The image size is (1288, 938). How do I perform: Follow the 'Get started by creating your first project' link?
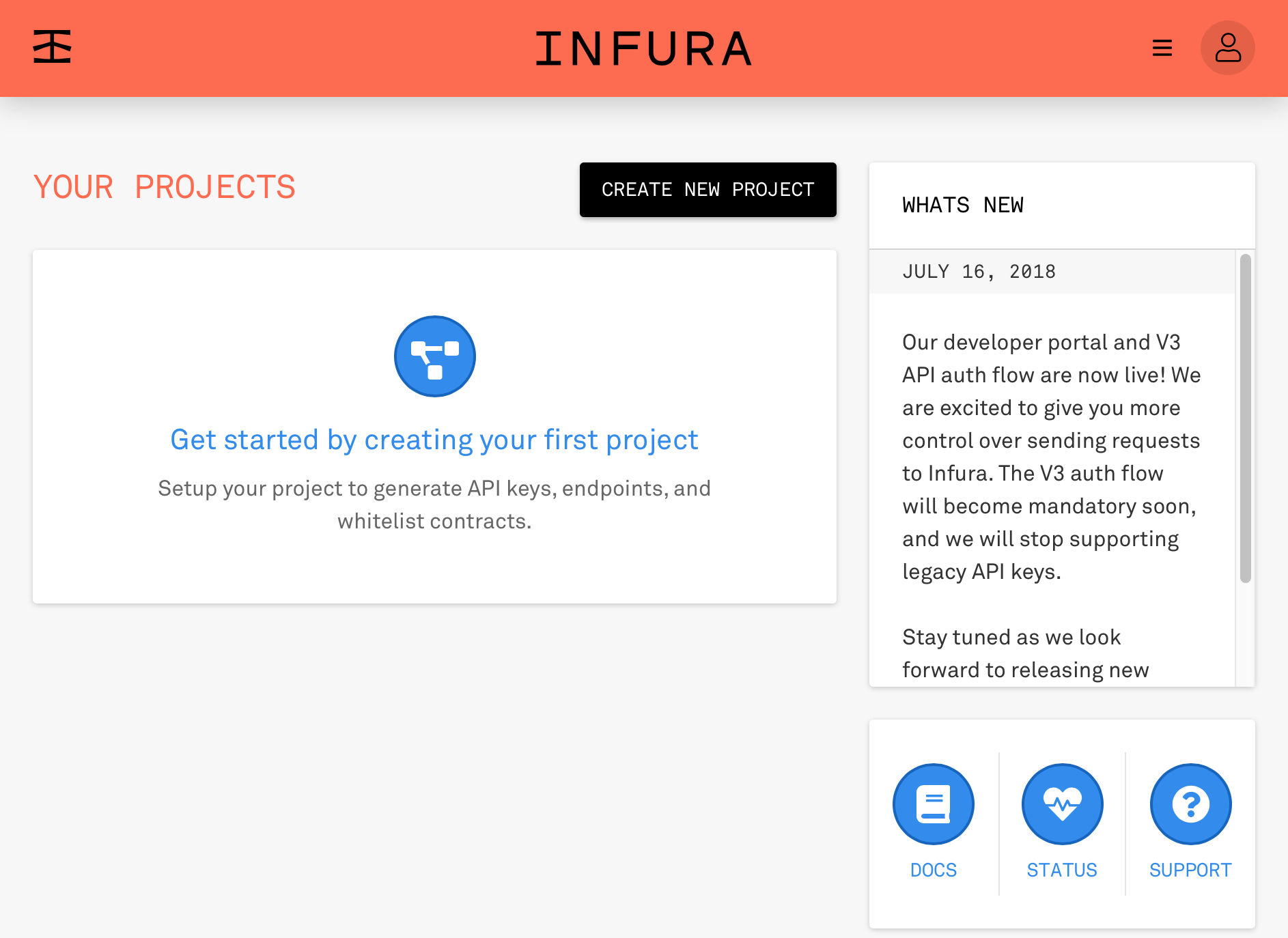pos(434,440)
